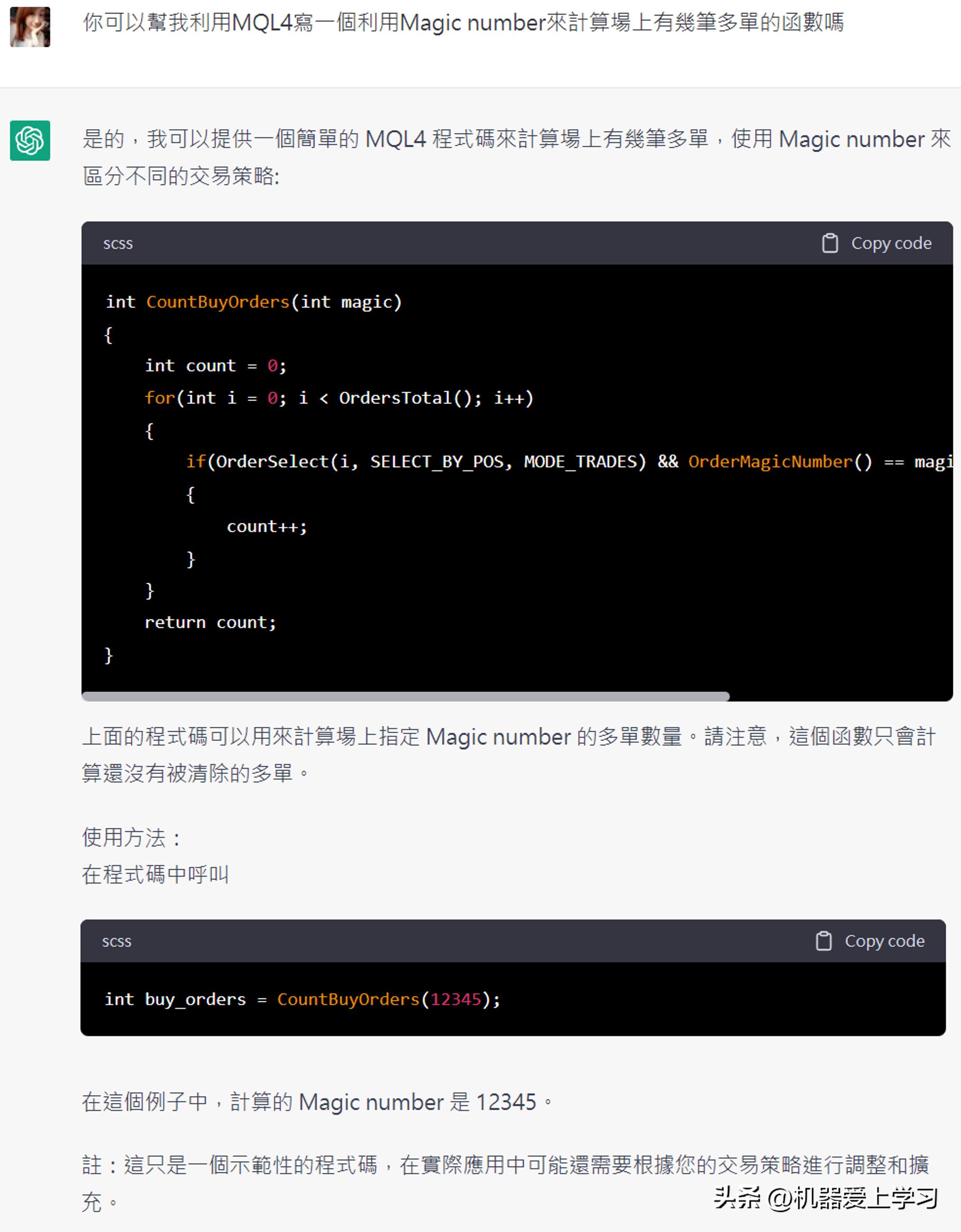961x1232 pixels.
Task: Select the return count statement in the code
Action: tap(211, 622)
